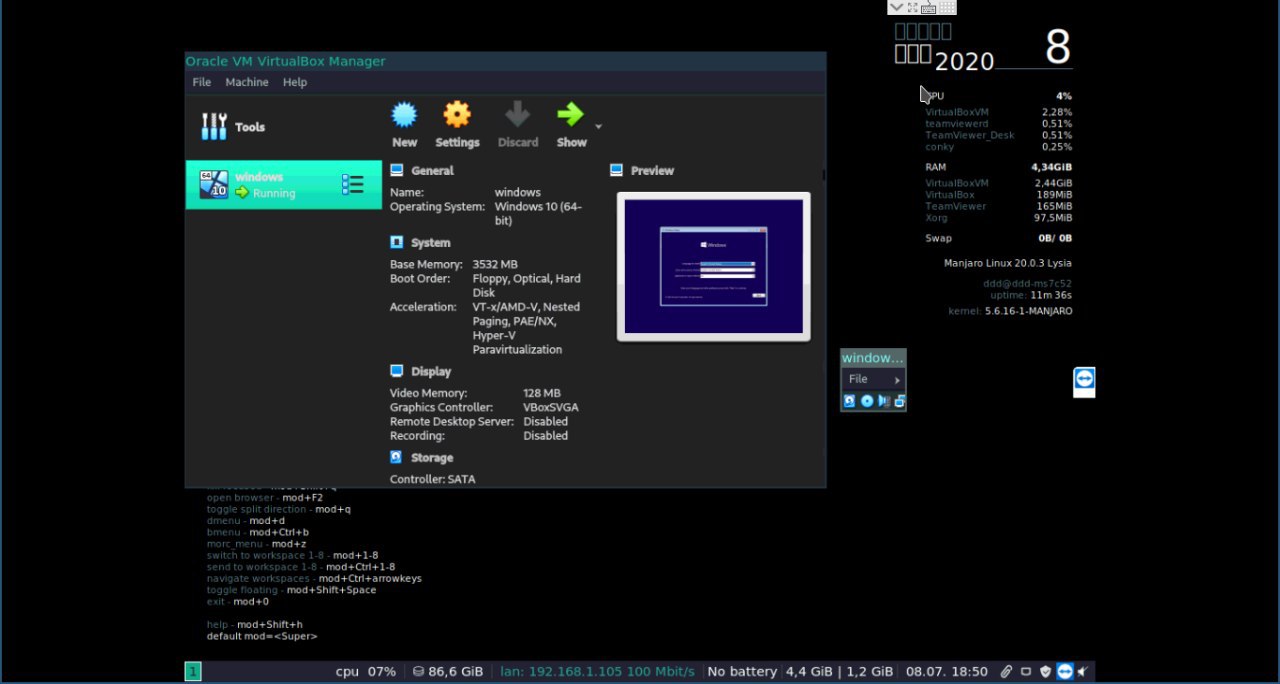The image size is (1280, 684).
Task: Click the fullscreen arrows icon at top
Action: 912,7
